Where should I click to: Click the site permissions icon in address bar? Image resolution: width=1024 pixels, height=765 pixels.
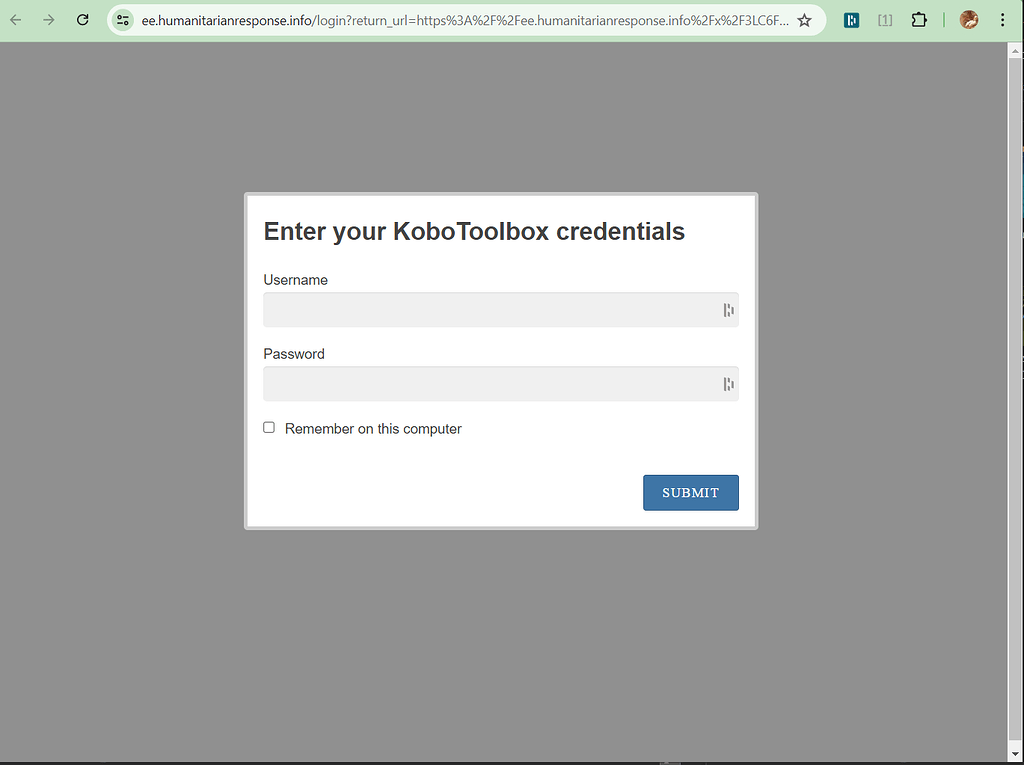tap(122, 19)
